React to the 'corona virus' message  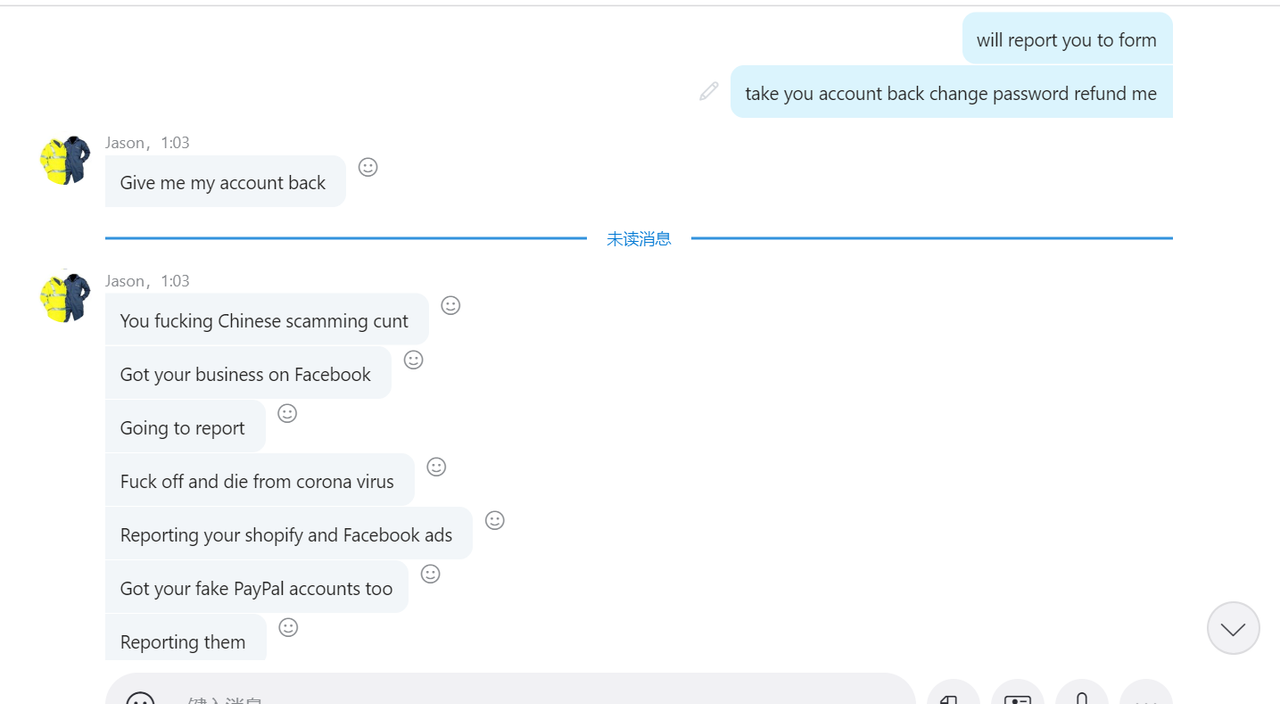pyautogui.click(x=436, y=467)
